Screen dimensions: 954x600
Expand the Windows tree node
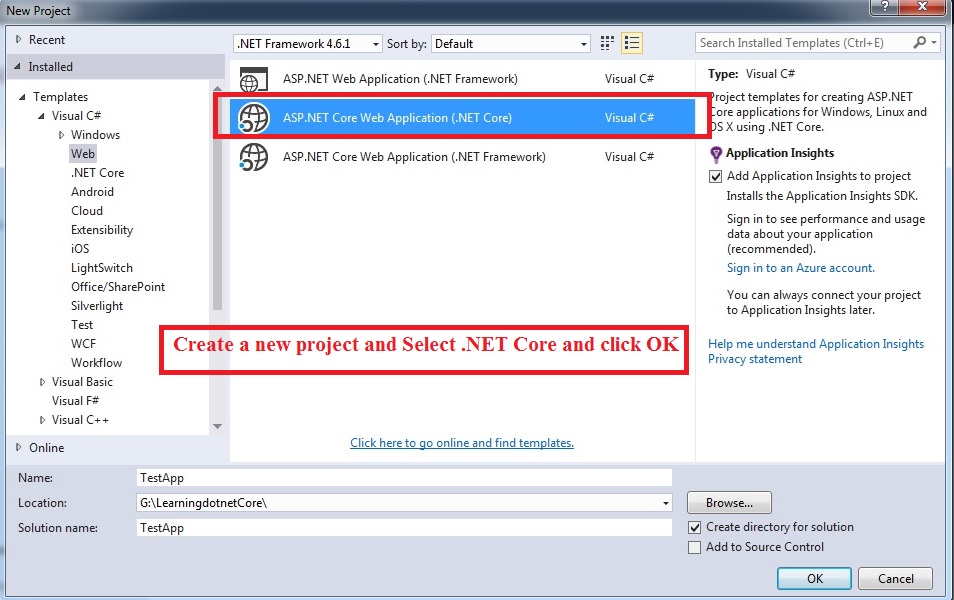tap(61, 135)
